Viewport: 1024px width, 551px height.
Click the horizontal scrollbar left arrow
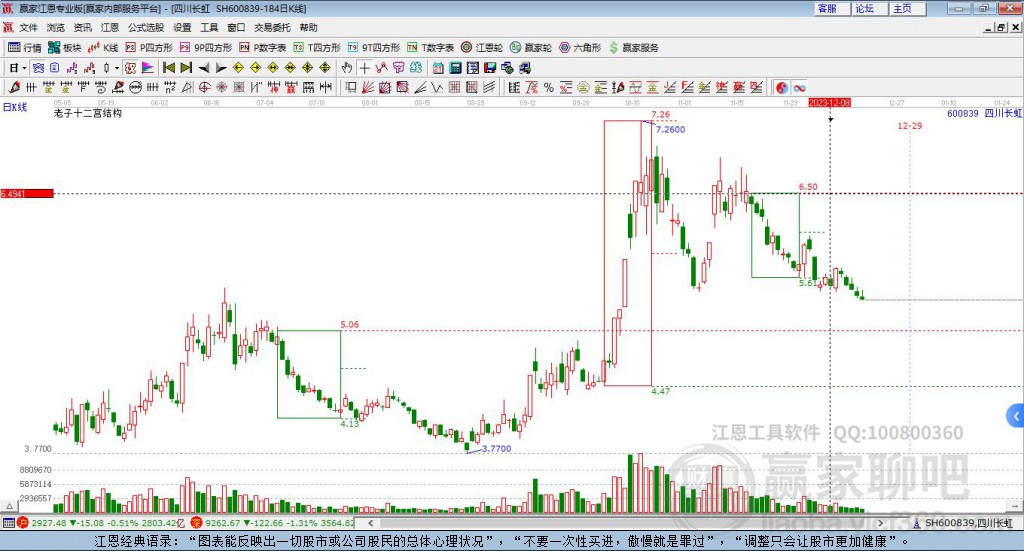coord(371,523)
